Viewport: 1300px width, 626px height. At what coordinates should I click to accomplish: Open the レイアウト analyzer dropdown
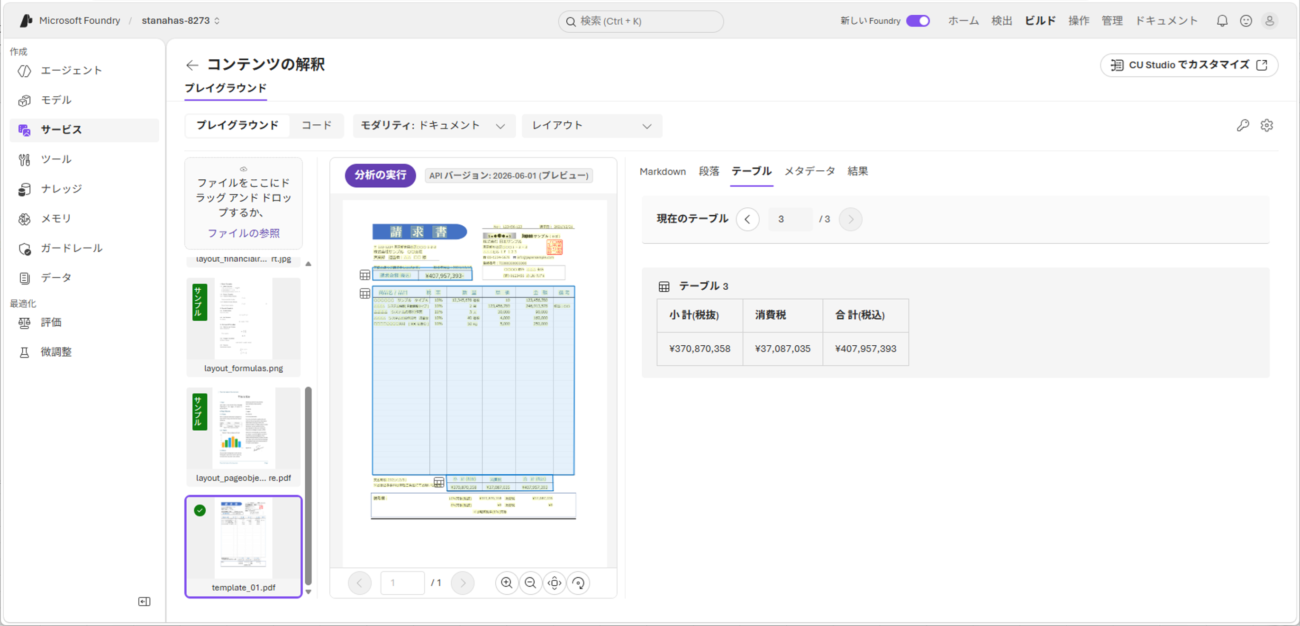coord(592,126)
